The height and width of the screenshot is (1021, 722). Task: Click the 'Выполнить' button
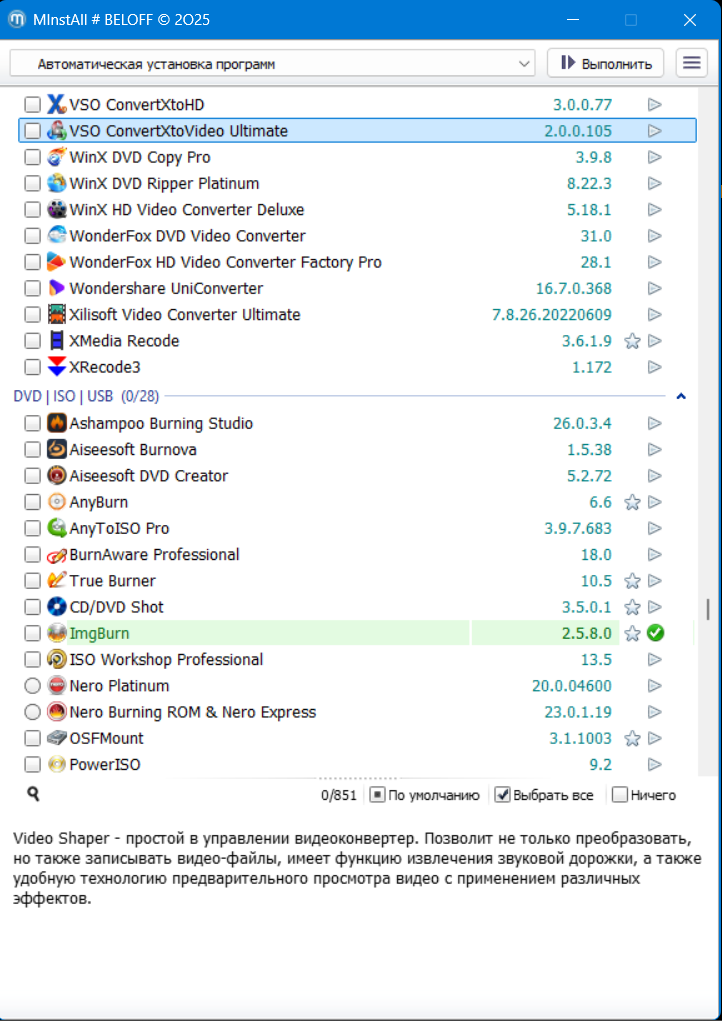pos(606,63)
